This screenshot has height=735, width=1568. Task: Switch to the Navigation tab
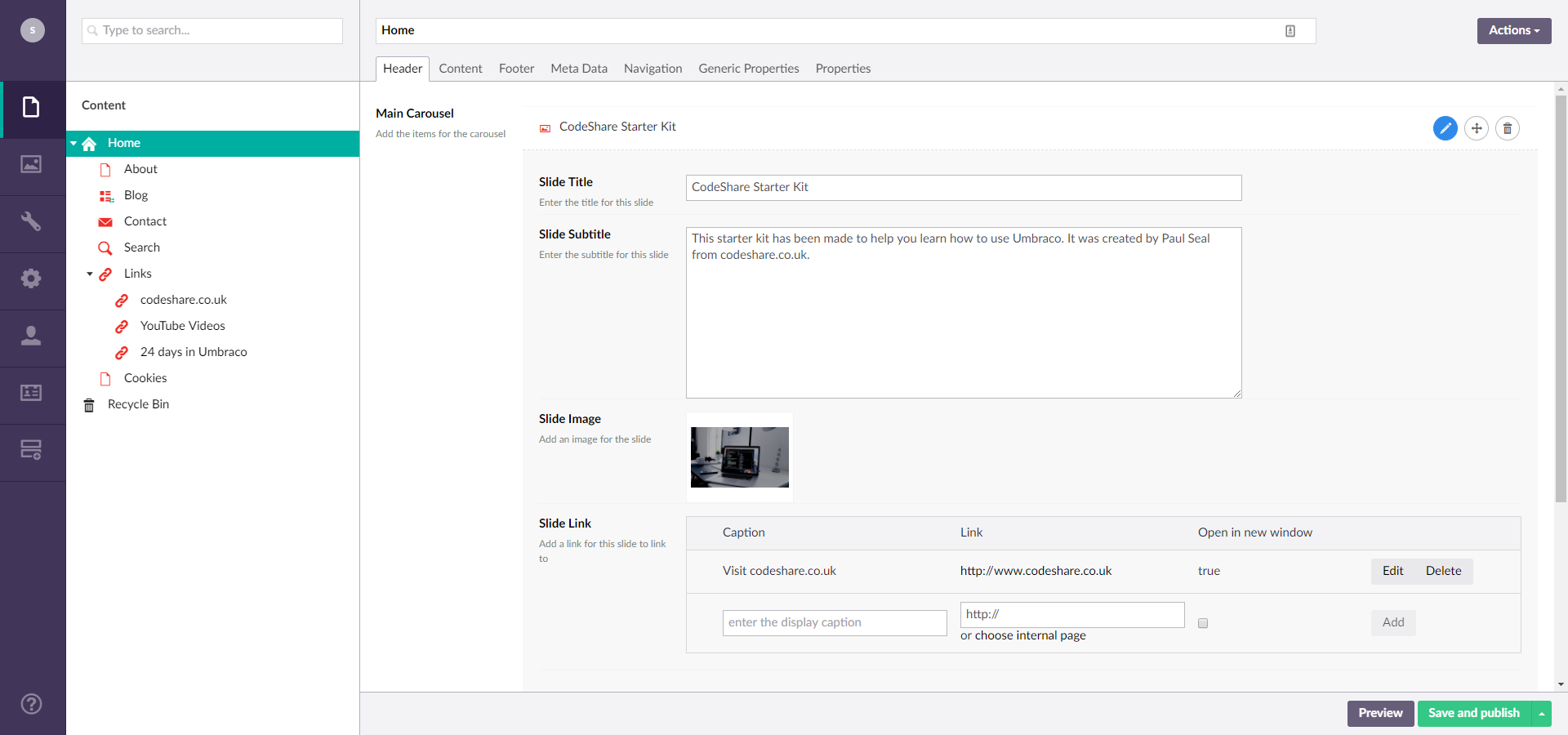click(x=653, y=69)
